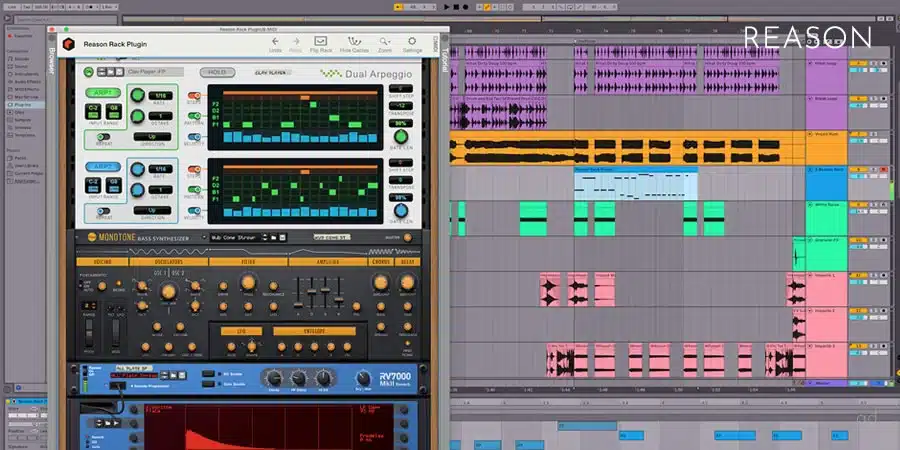This screenshot has height=450, width=900.
Task: Toggle ARP 2 Velocity switch
Action: (x=194, y=211)
